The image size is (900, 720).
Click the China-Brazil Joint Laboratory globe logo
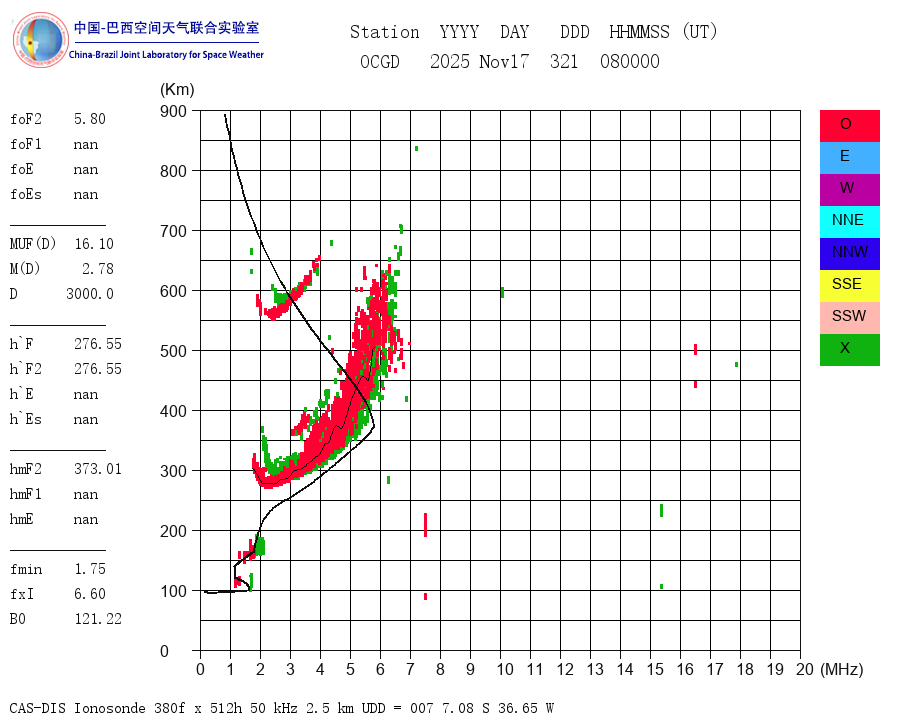[40, 40]
